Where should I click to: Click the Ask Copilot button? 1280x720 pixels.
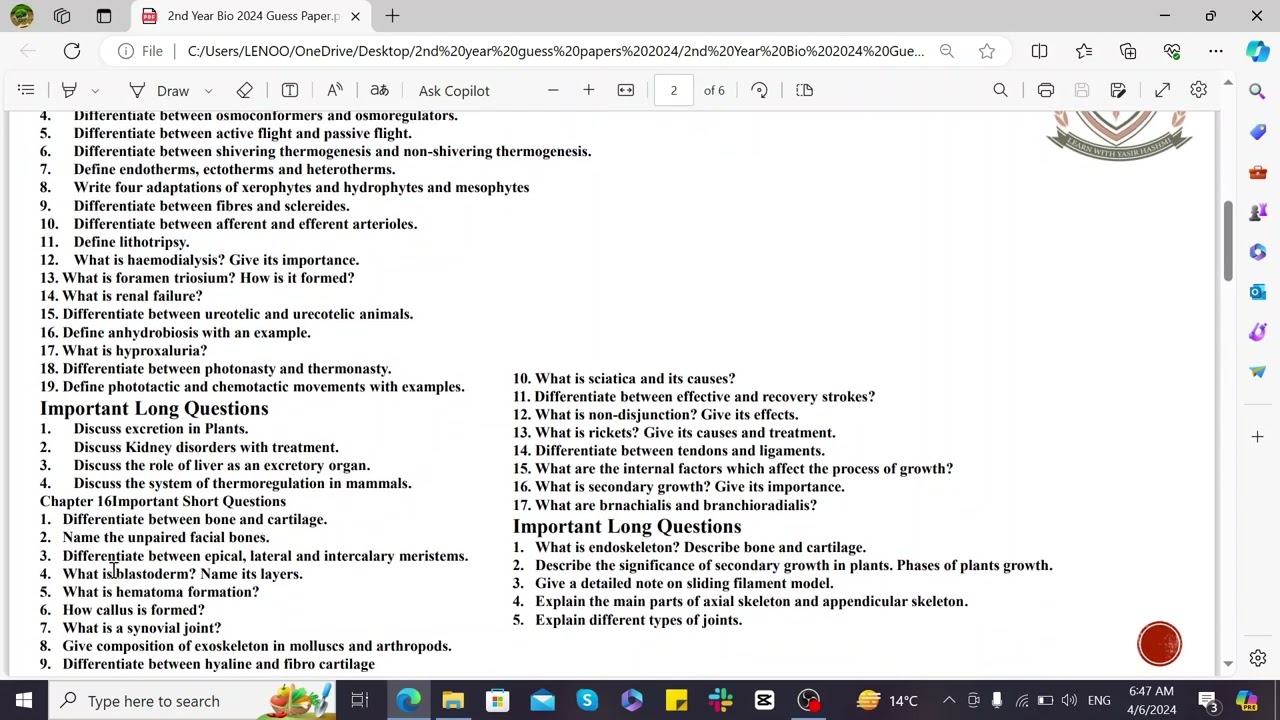coord(454,91)
